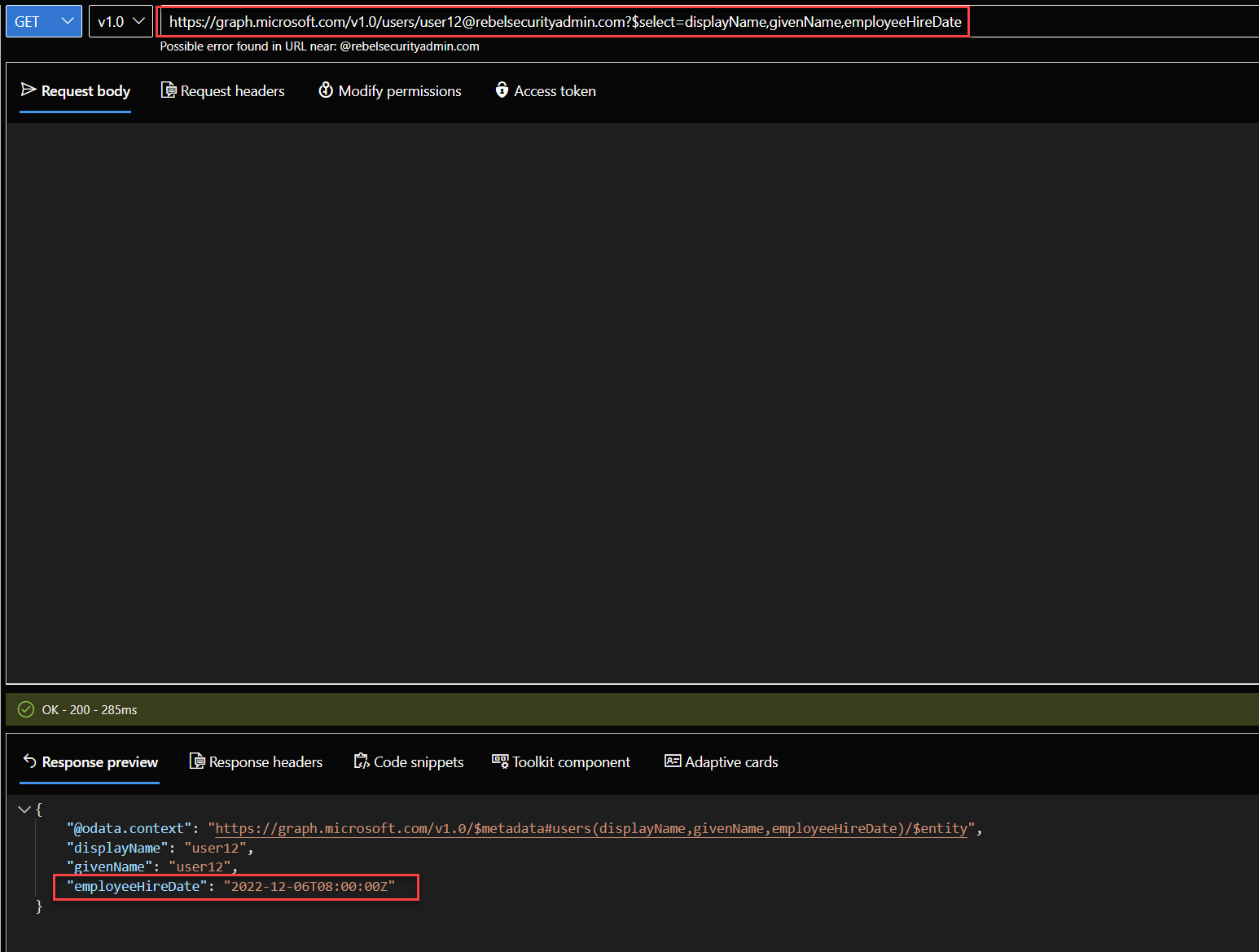Click the "2022-12-06T08:00:00Z" hire date value

pos(309,887)
